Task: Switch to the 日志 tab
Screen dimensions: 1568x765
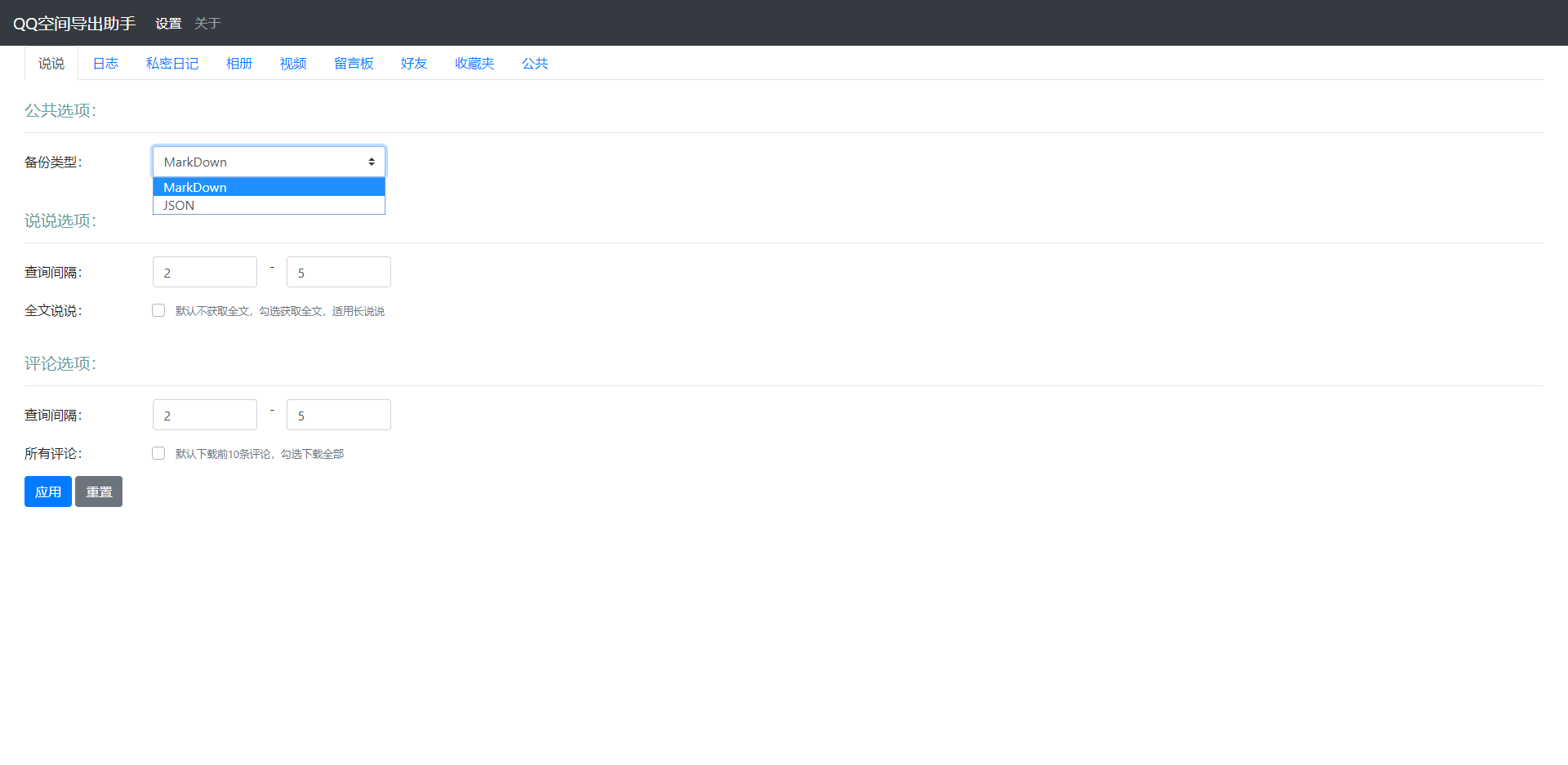Action: [105, 64]
